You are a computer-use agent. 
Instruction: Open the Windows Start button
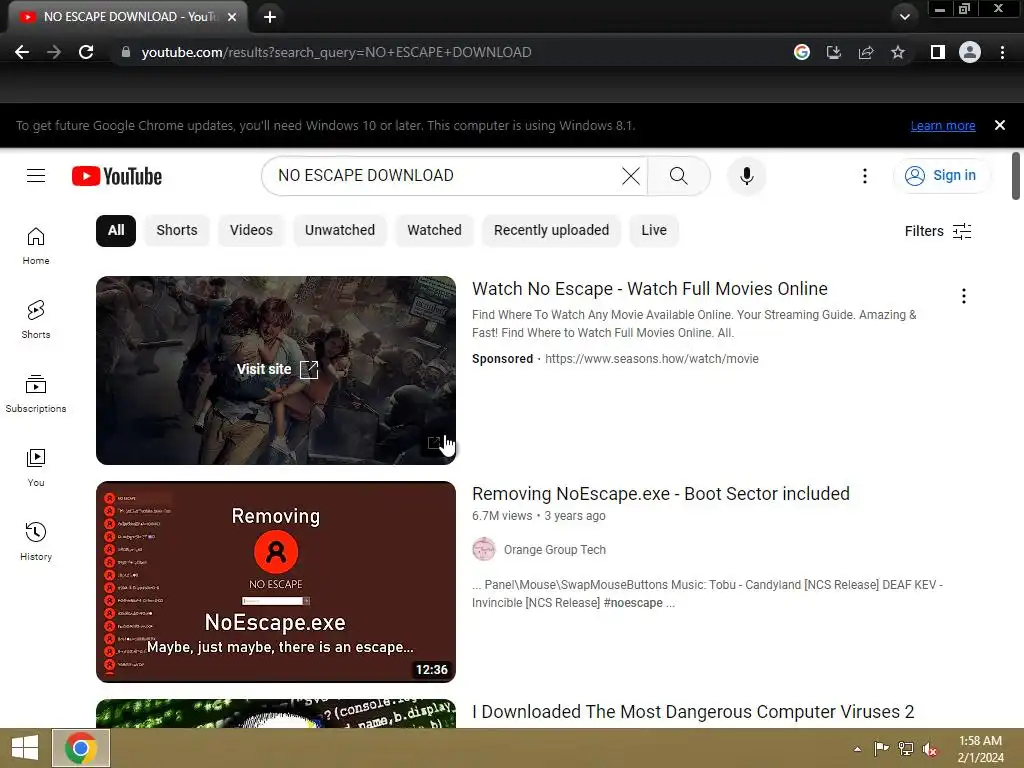click(25, 748)
